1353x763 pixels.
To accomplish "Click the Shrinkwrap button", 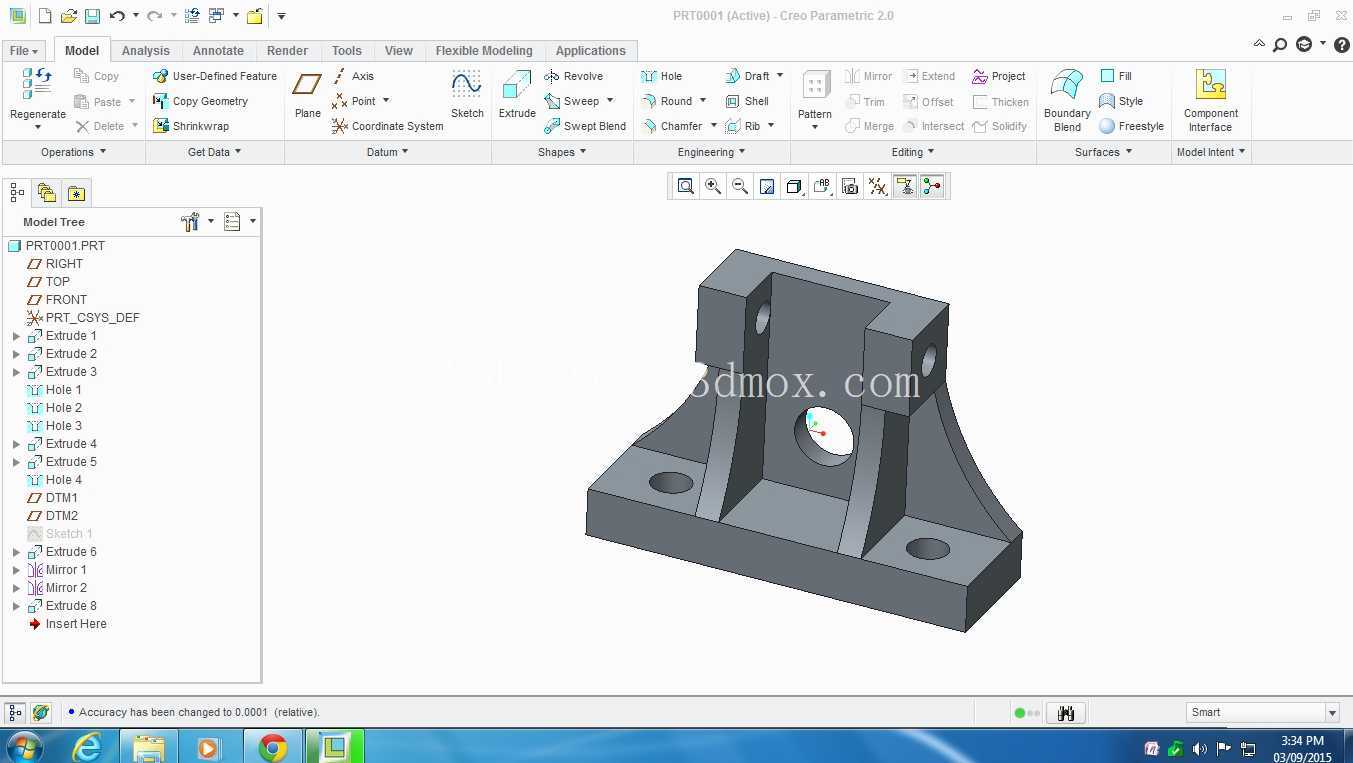I will click(x=191, y=126).
